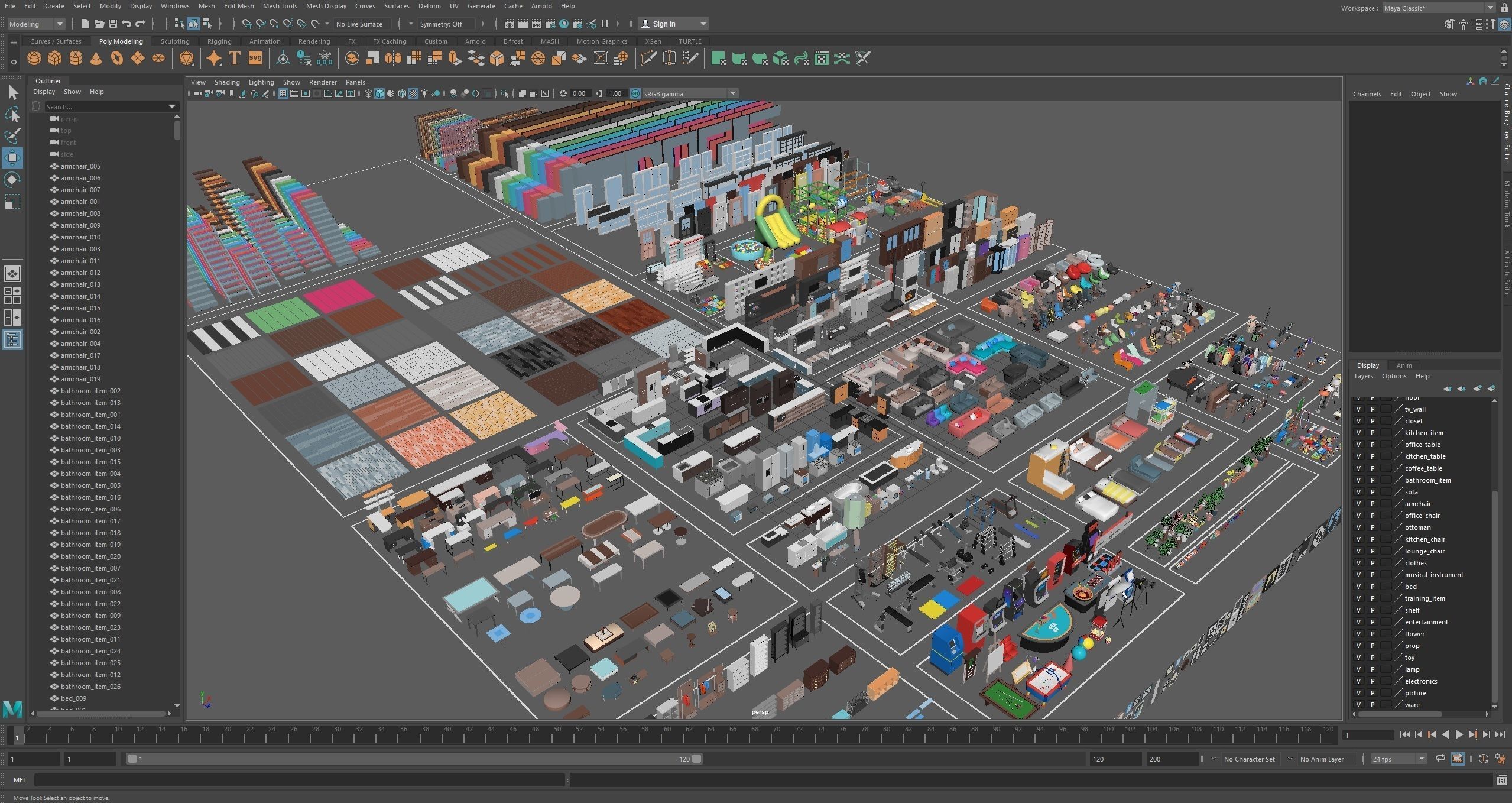Select the Rotate tool in the toolbox
The height and width of the screenshot is (803, 1512).
(12, 179)
